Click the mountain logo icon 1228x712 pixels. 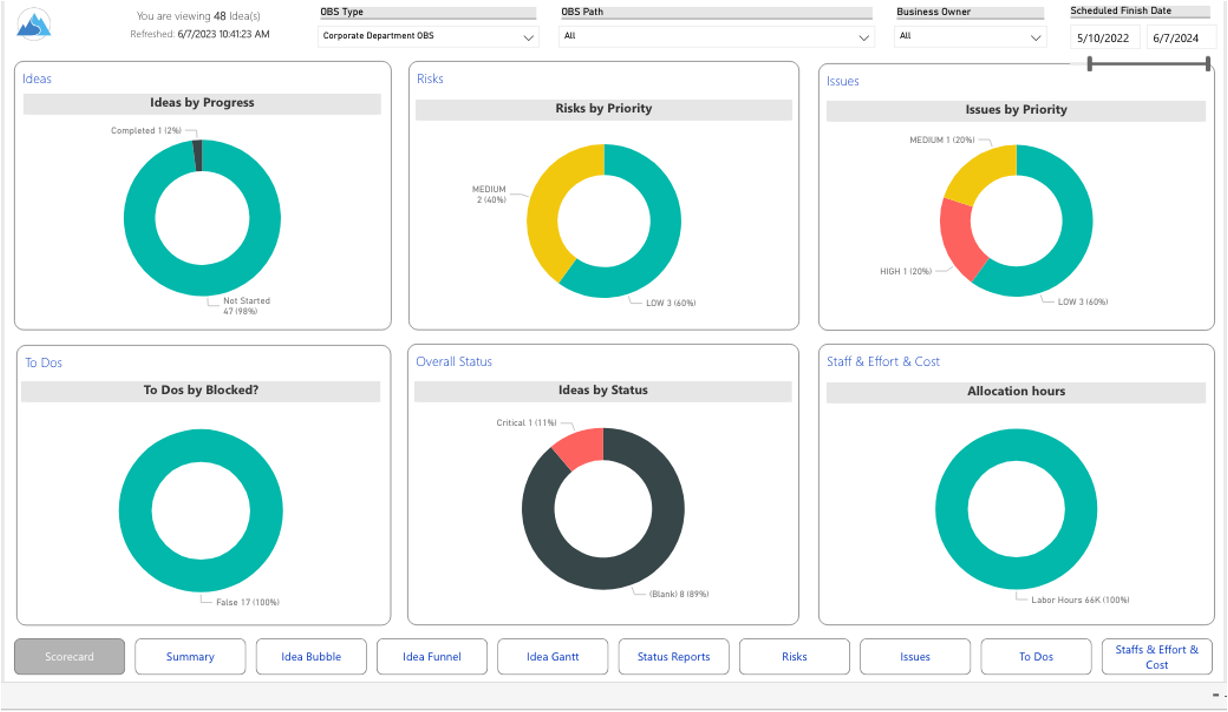(33, 24)
